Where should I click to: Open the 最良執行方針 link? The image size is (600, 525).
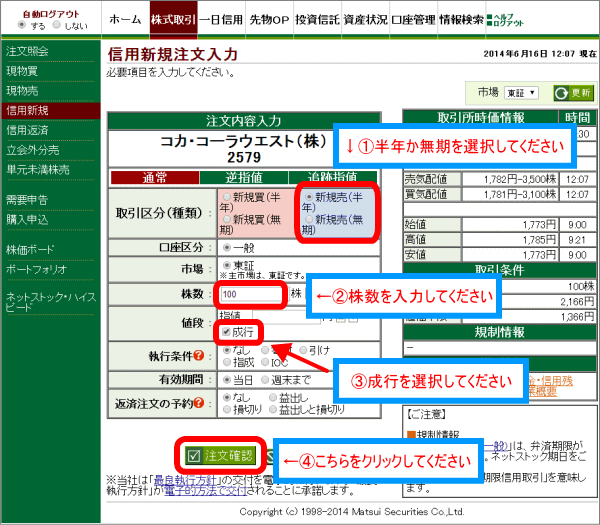[x=186, y=480]
